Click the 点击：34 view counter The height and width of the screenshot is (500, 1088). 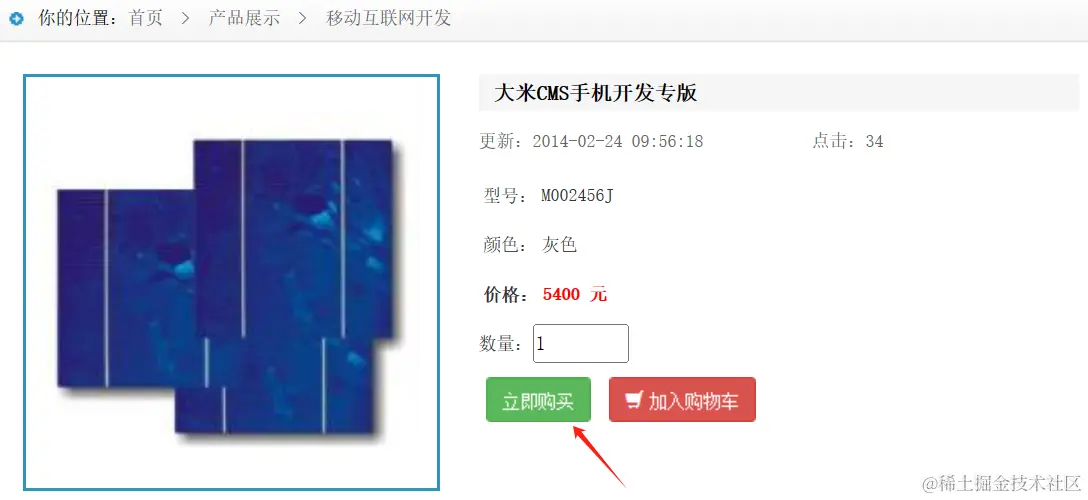pyautogui.click(x=848, y=141)
